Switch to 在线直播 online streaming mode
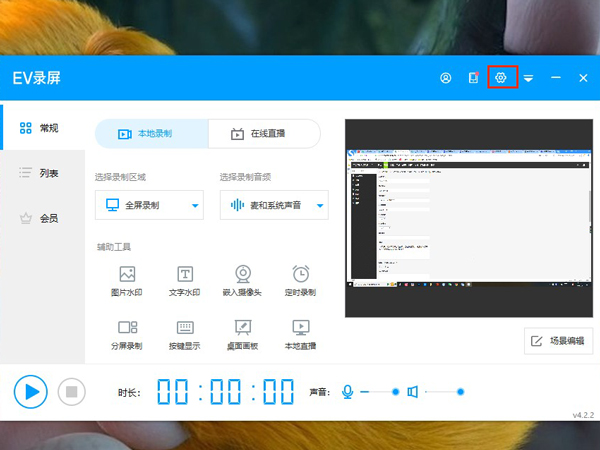This screenshot has height=450, width=600. (264, 134)
